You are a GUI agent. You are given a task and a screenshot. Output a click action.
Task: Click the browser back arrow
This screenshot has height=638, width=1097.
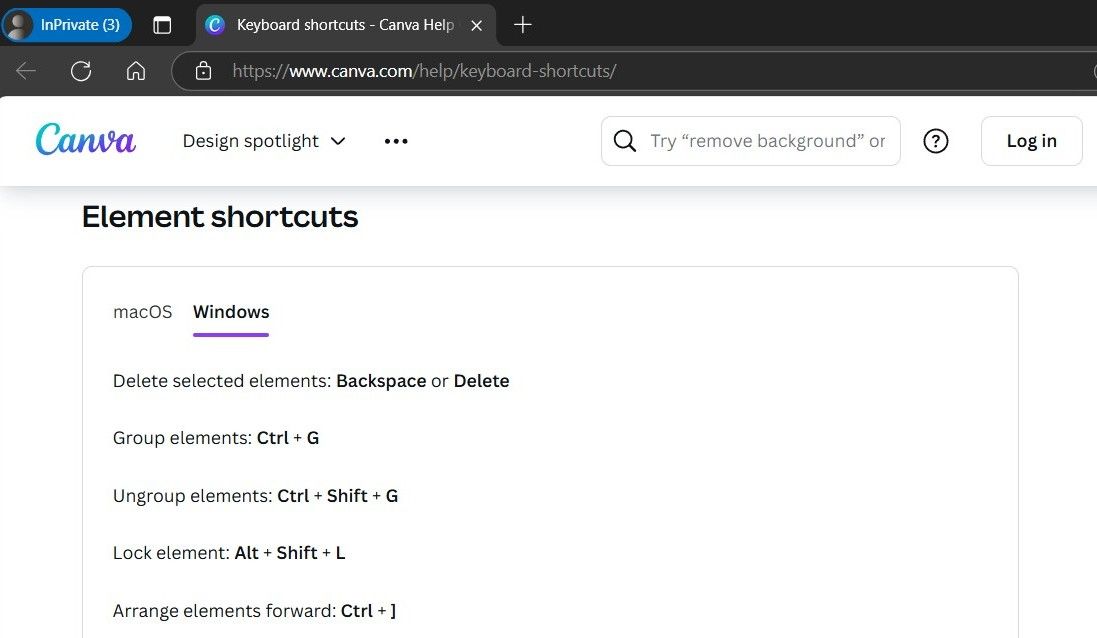[x=25, y=70]
